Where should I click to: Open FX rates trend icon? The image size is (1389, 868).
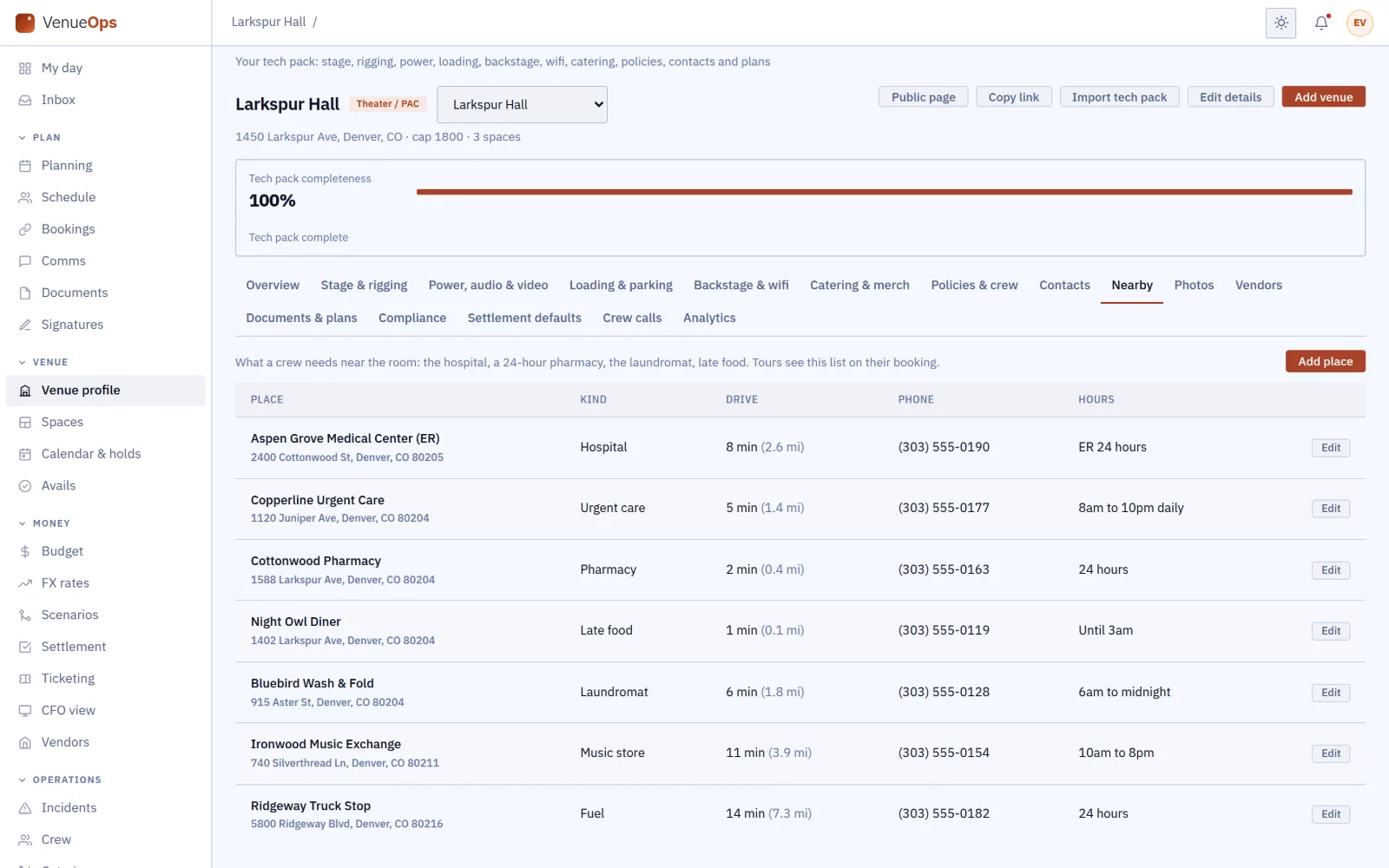tap(25, 583)
